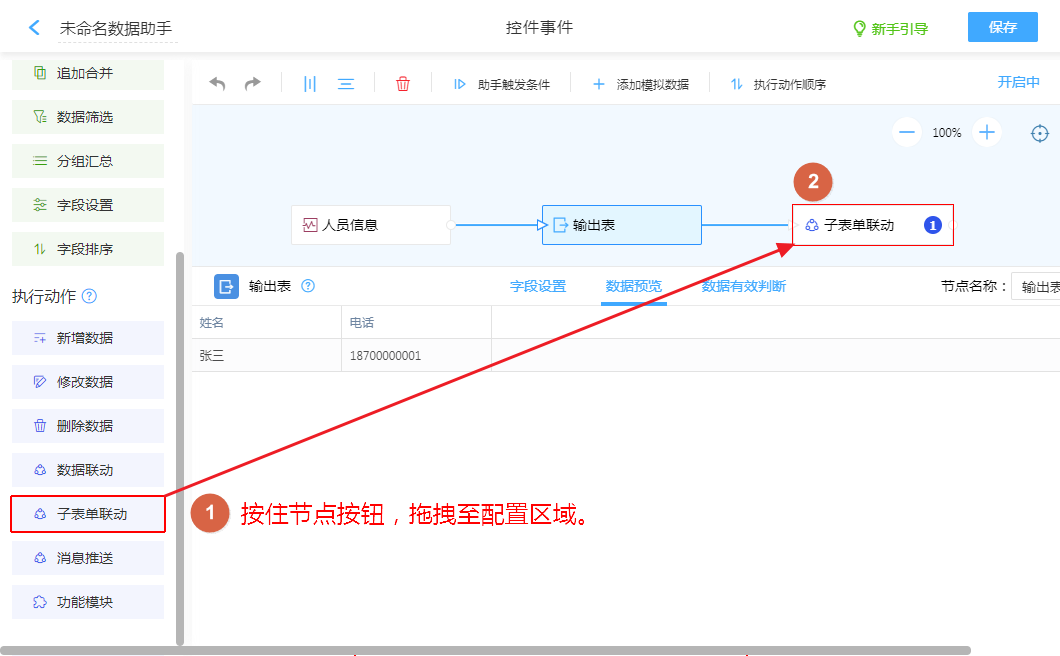Click the 节点名称 input field

(x=1037, y=287)
